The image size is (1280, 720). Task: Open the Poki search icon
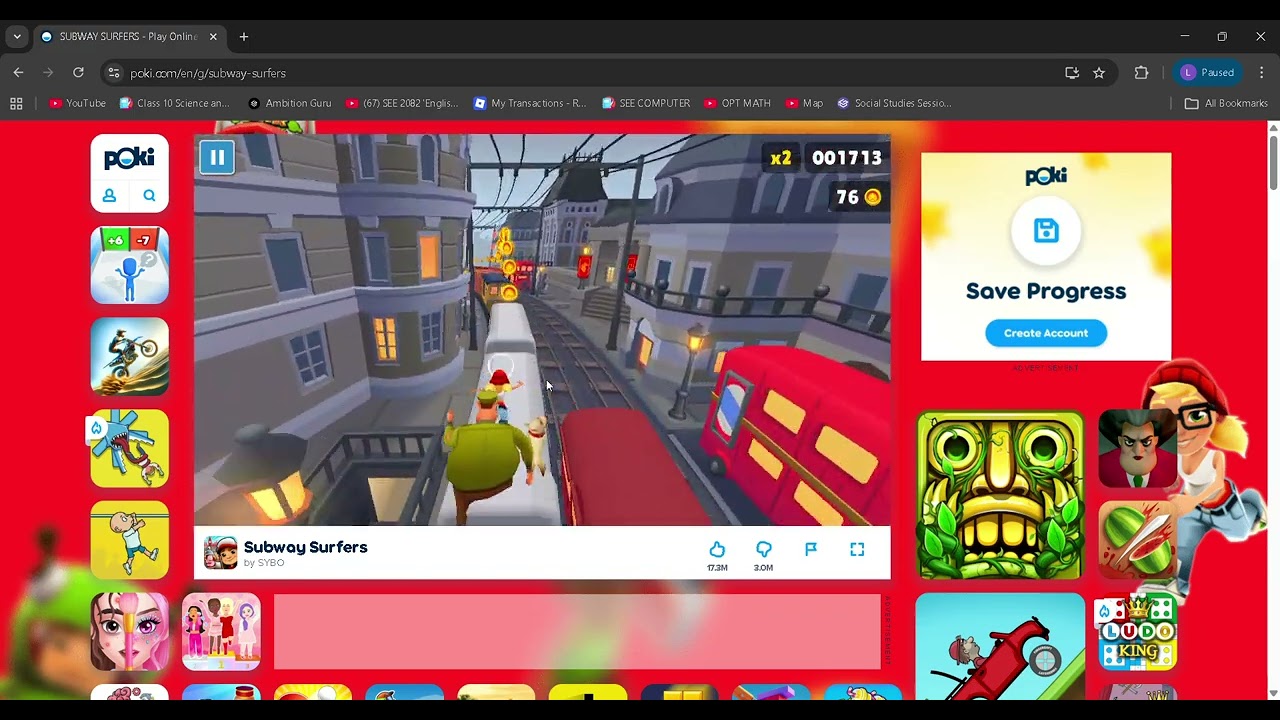tap(149, 196)
